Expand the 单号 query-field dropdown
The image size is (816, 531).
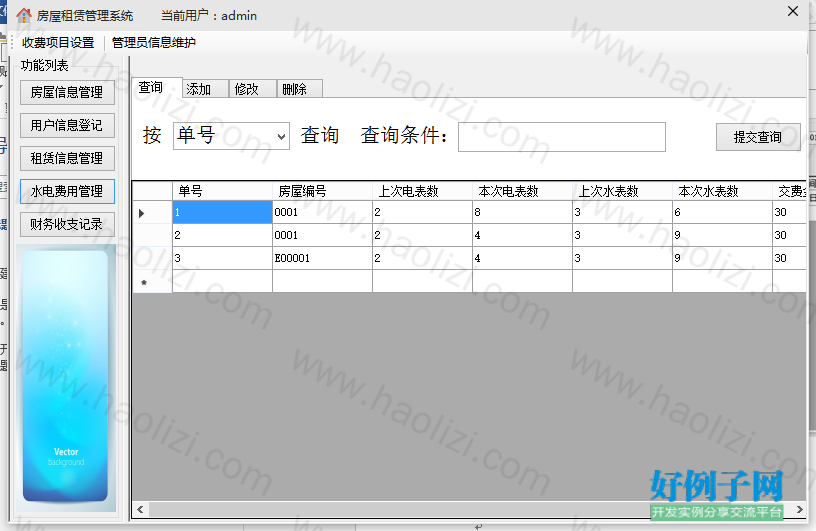(x=282, y=136)
